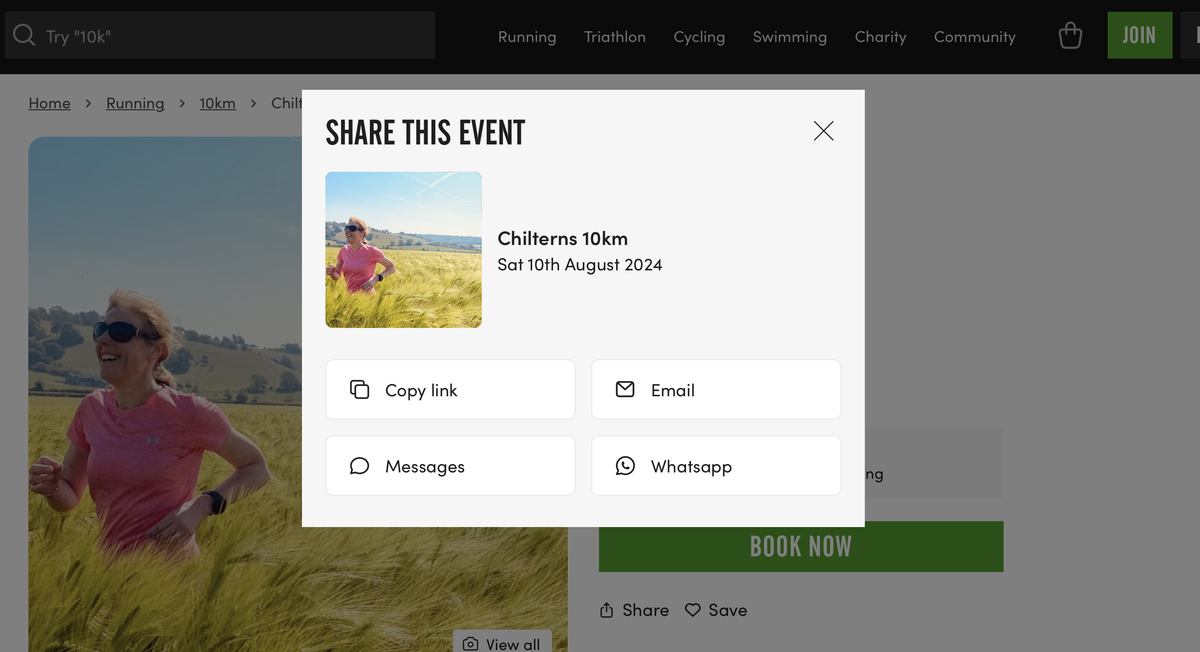
Task: Click the Chilterns 10km event thumbnail
Action: click(x=403, y=250)
